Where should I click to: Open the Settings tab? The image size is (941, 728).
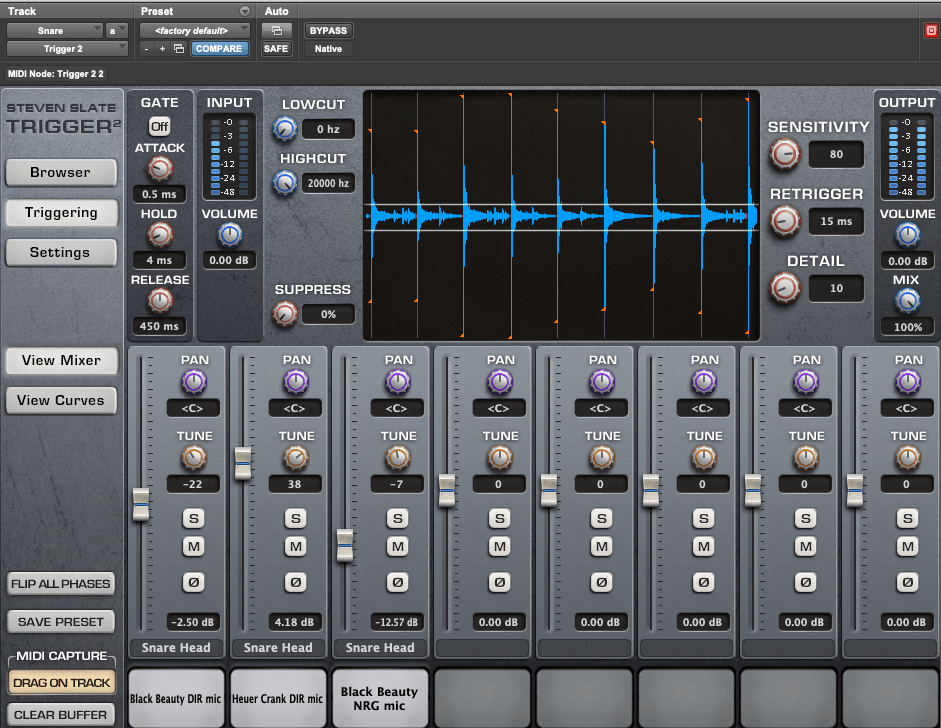pyautogui.click(x=60, y=253)
